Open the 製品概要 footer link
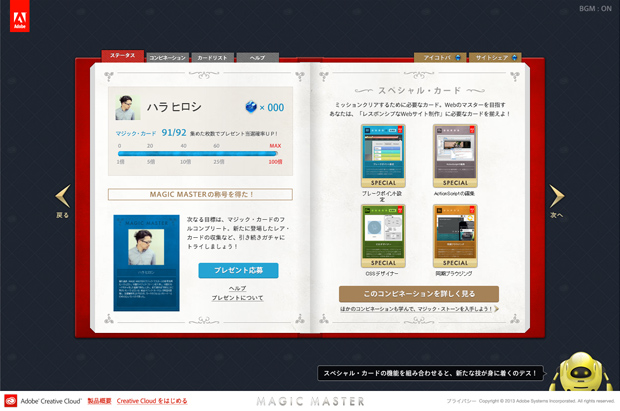The height and width of the screenshot is (411, 620). 99,401
